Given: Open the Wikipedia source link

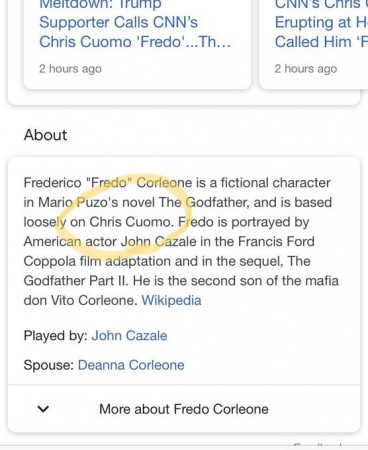Looking at the screenshot, I should (171, 300).
